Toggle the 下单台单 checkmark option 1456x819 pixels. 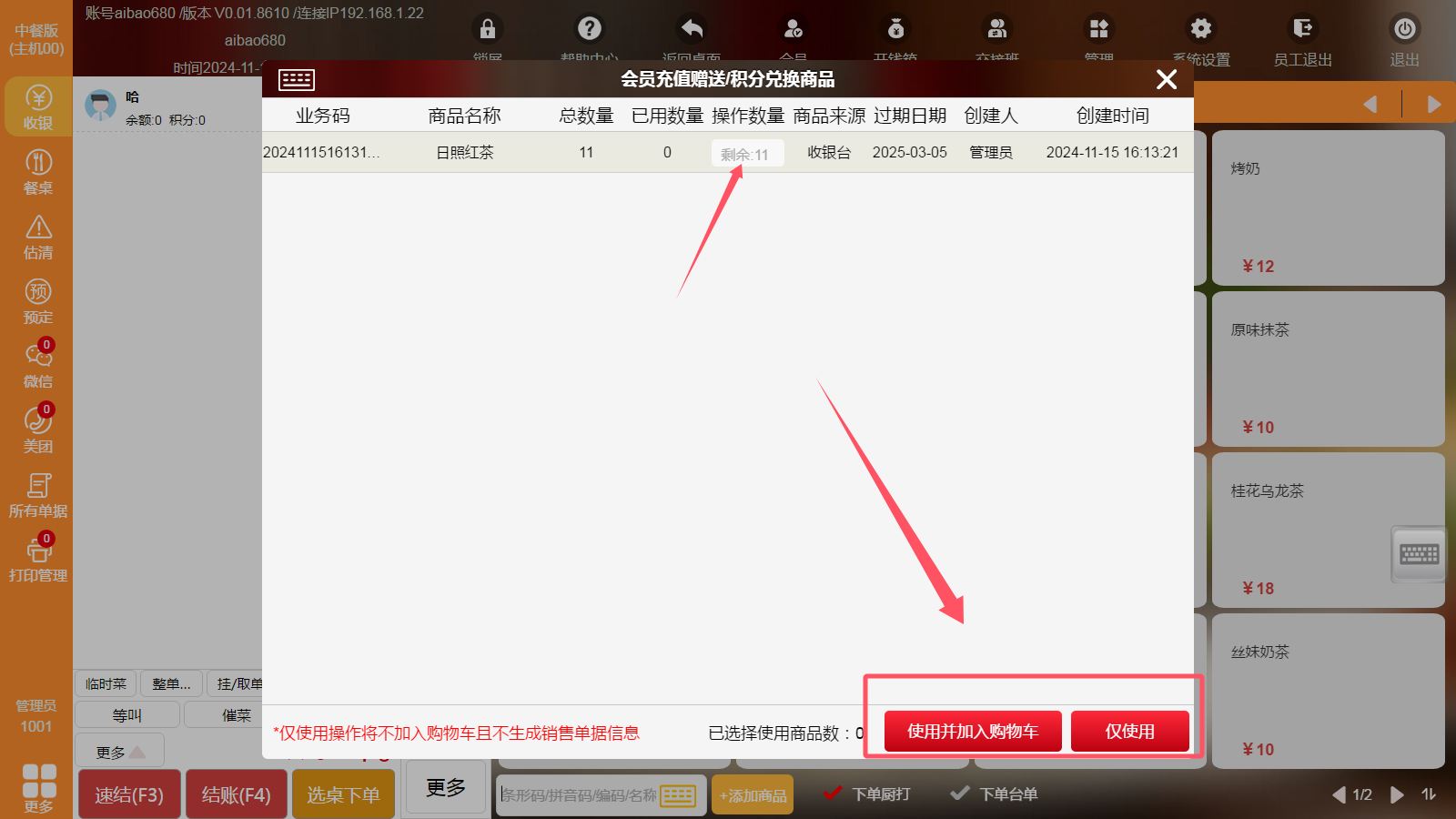(994, 794)
